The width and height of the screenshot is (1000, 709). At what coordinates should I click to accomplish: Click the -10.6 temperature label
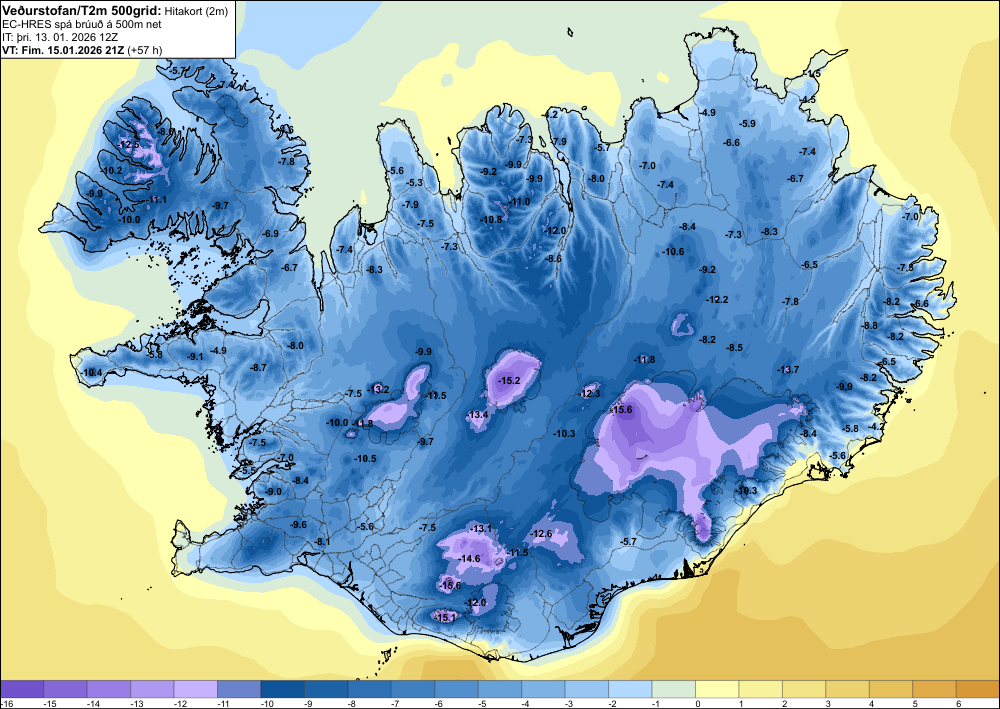(673, 251)
